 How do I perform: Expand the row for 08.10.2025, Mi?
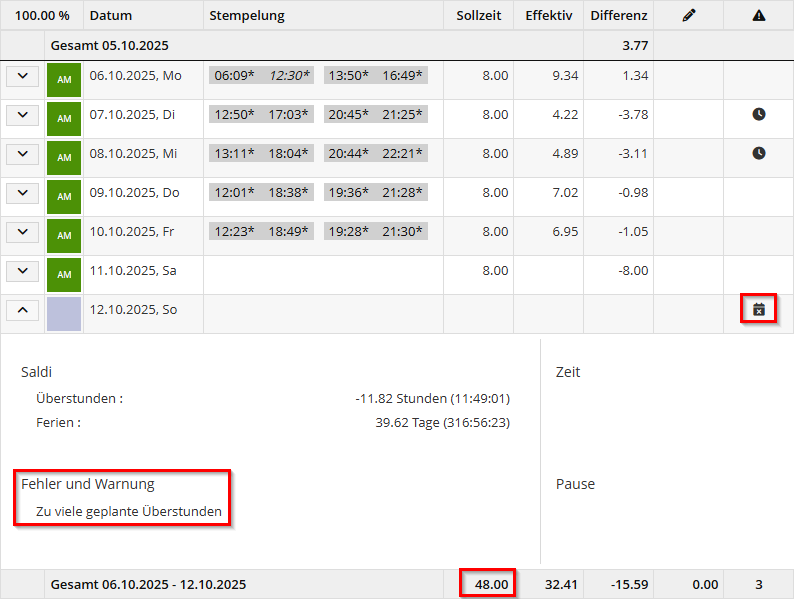(x=22, y=154)
